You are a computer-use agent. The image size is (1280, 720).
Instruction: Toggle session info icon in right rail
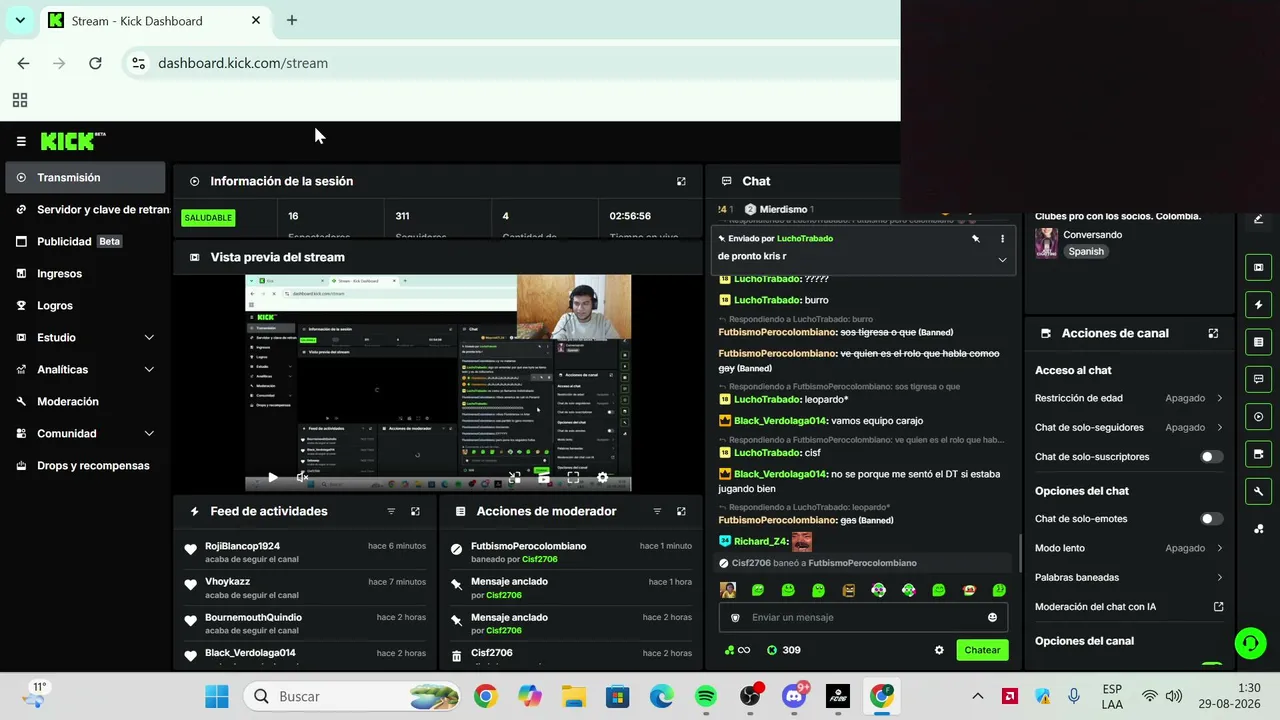[1258, 417]
